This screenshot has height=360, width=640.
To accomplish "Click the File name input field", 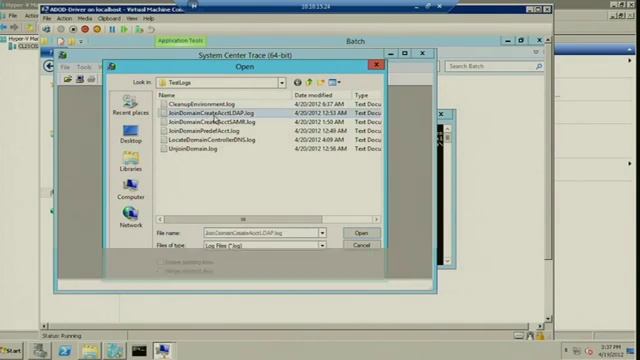I will pos(261,233).
